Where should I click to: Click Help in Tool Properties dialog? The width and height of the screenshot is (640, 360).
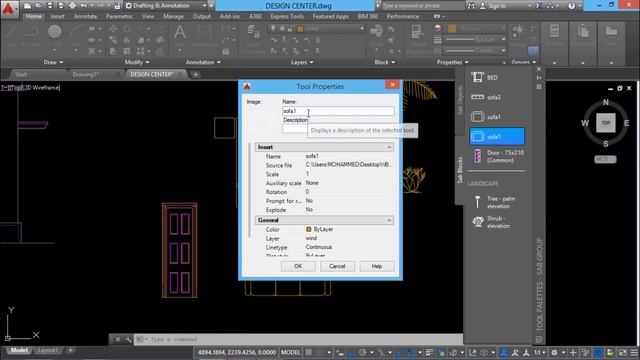point(377,266)
